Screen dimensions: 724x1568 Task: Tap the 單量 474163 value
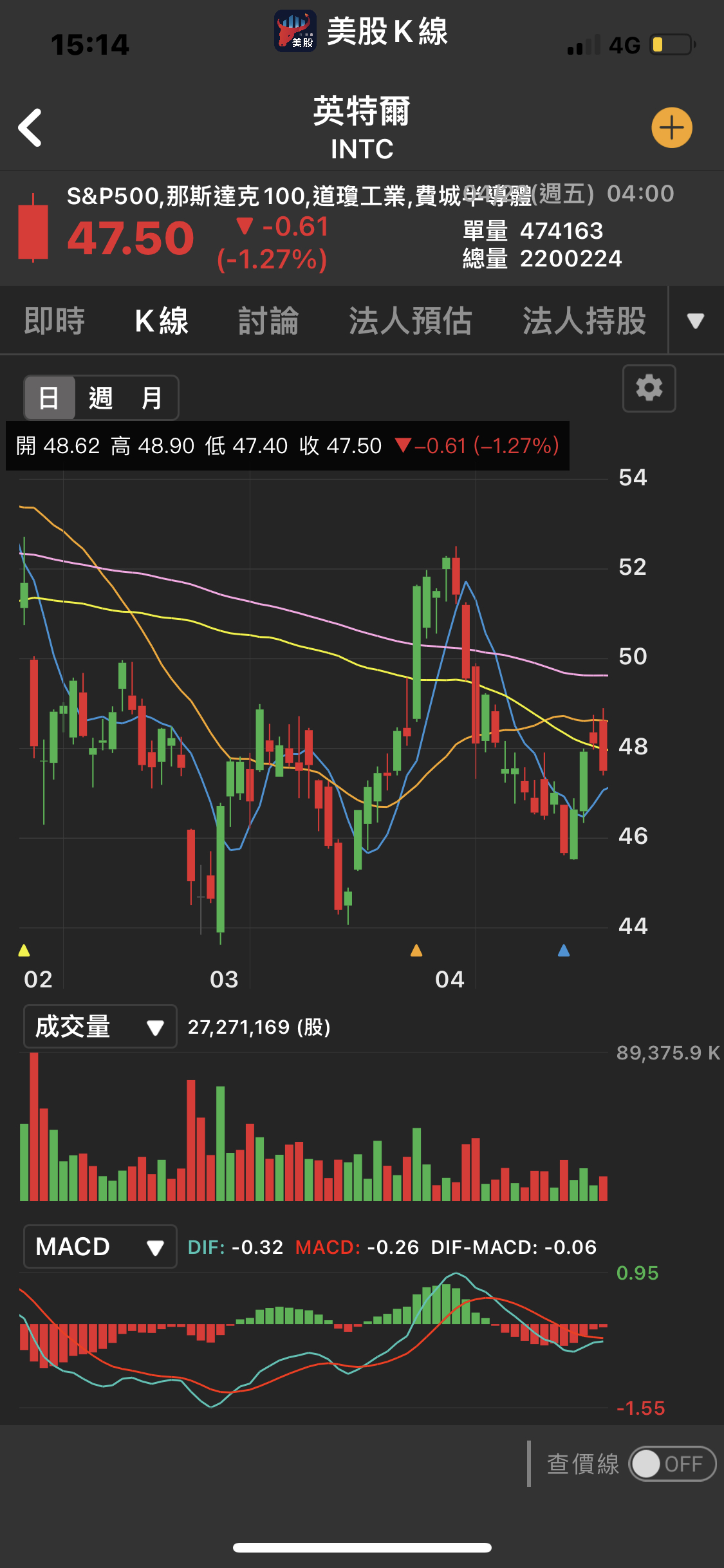click(x=533, y=230)
